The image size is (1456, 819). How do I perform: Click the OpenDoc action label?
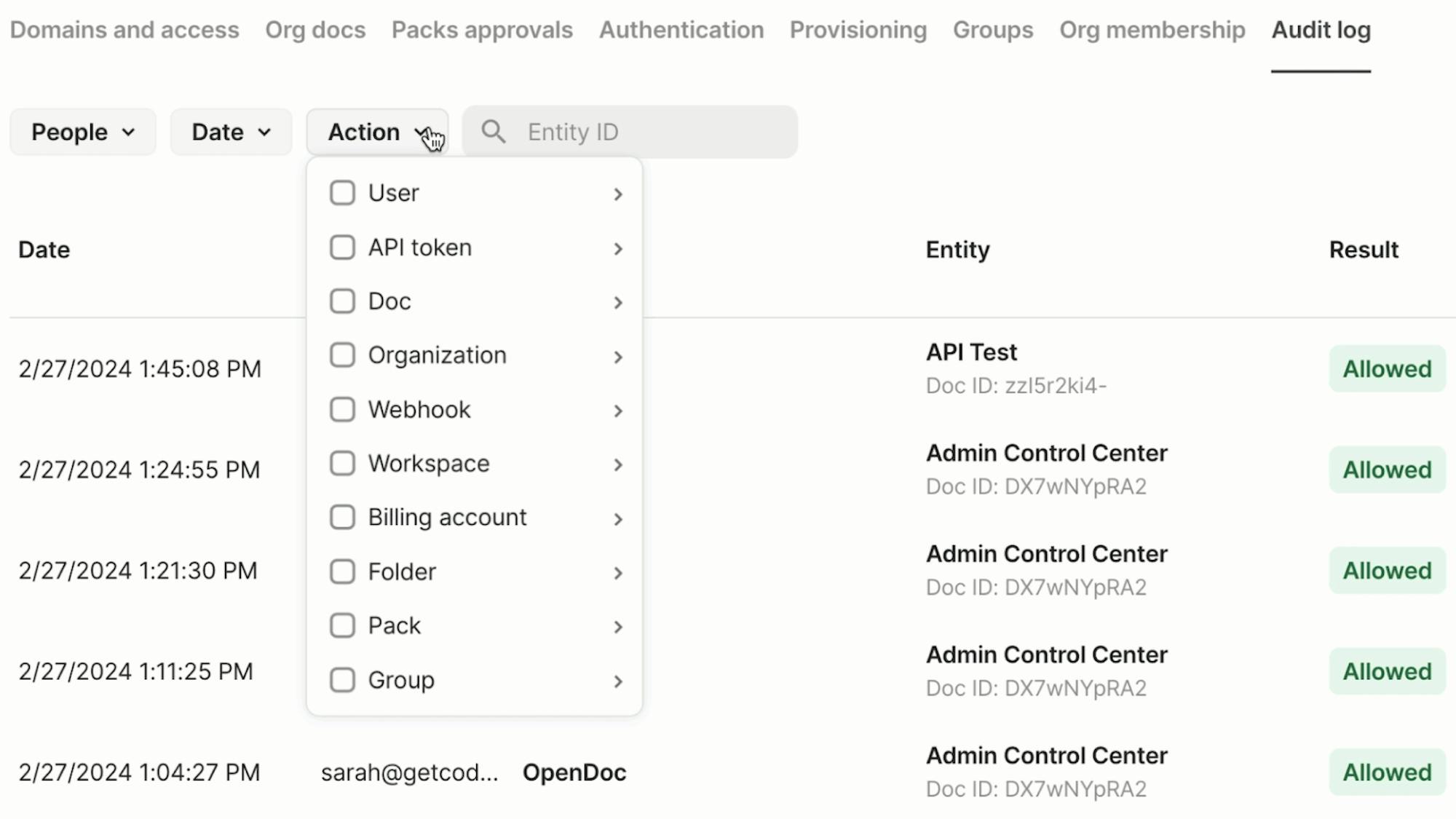click(x=574, y=772)
